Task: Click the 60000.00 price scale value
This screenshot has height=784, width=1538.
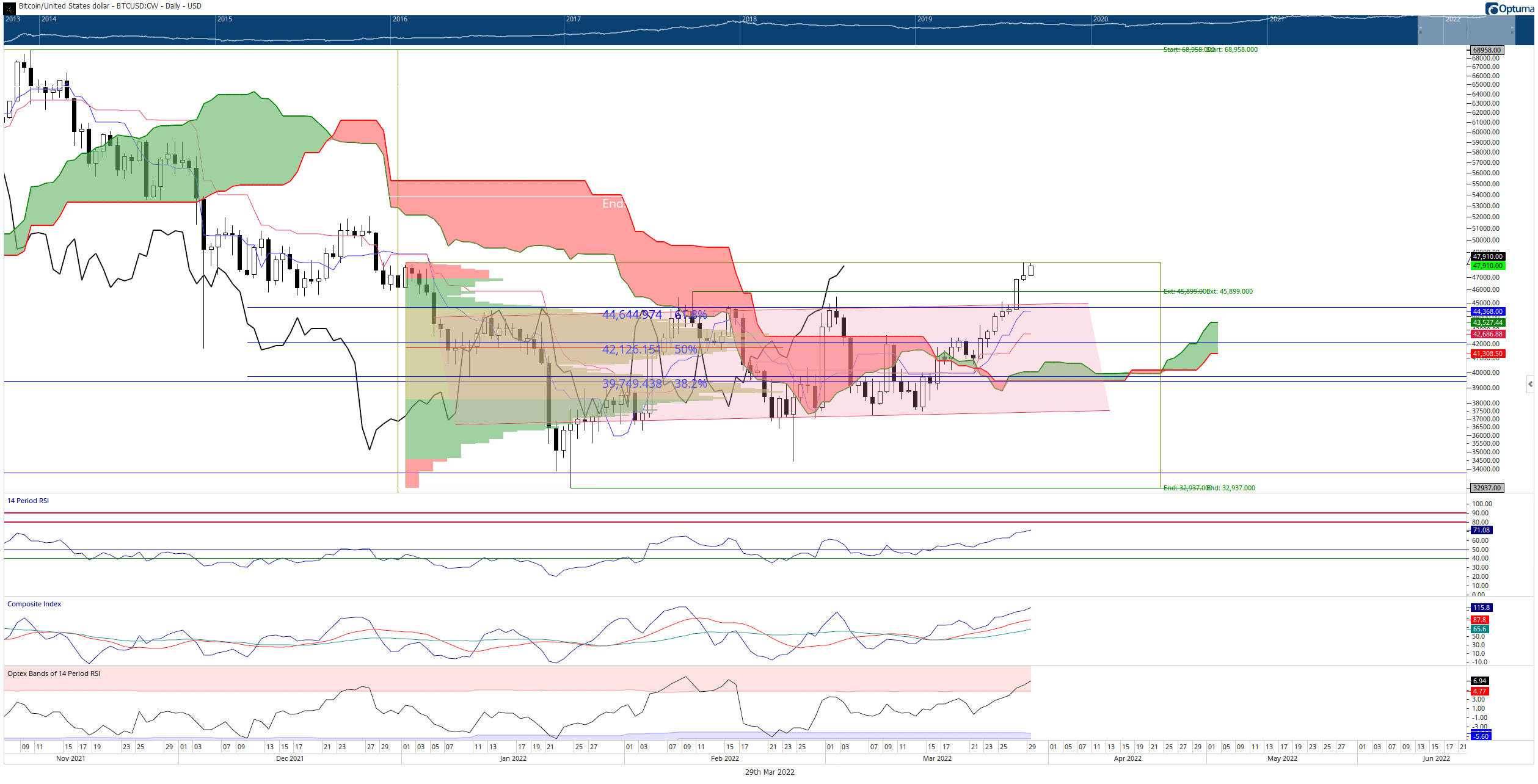Action: click(x=1485, y=132)
